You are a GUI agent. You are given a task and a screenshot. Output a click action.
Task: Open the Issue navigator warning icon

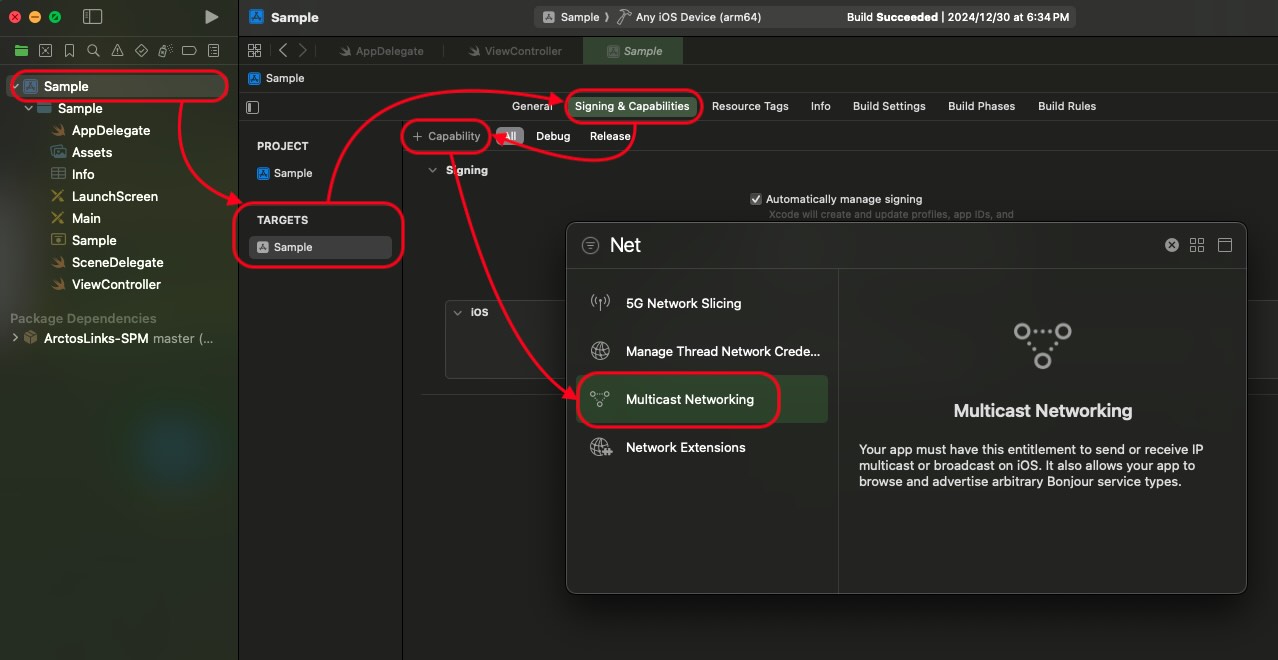117,51
